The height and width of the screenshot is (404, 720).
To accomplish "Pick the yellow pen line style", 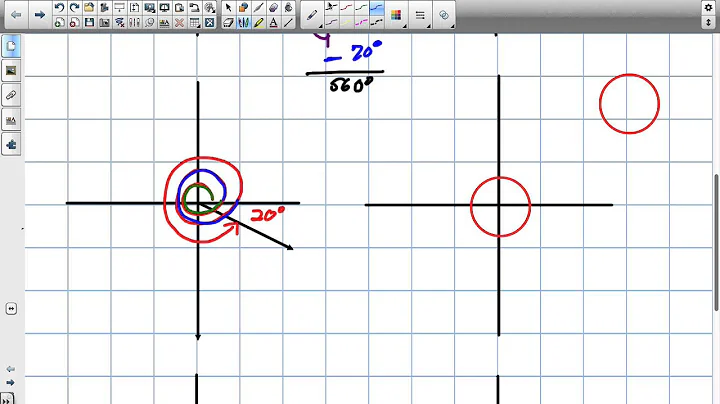I will pos(346,22).
